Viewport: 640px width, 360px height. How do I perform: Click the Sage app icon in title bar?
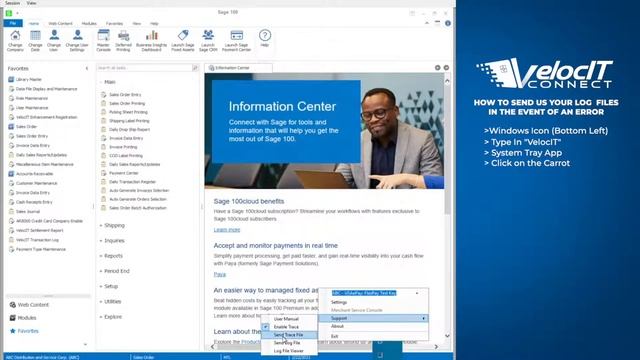(x=9, y=13)
